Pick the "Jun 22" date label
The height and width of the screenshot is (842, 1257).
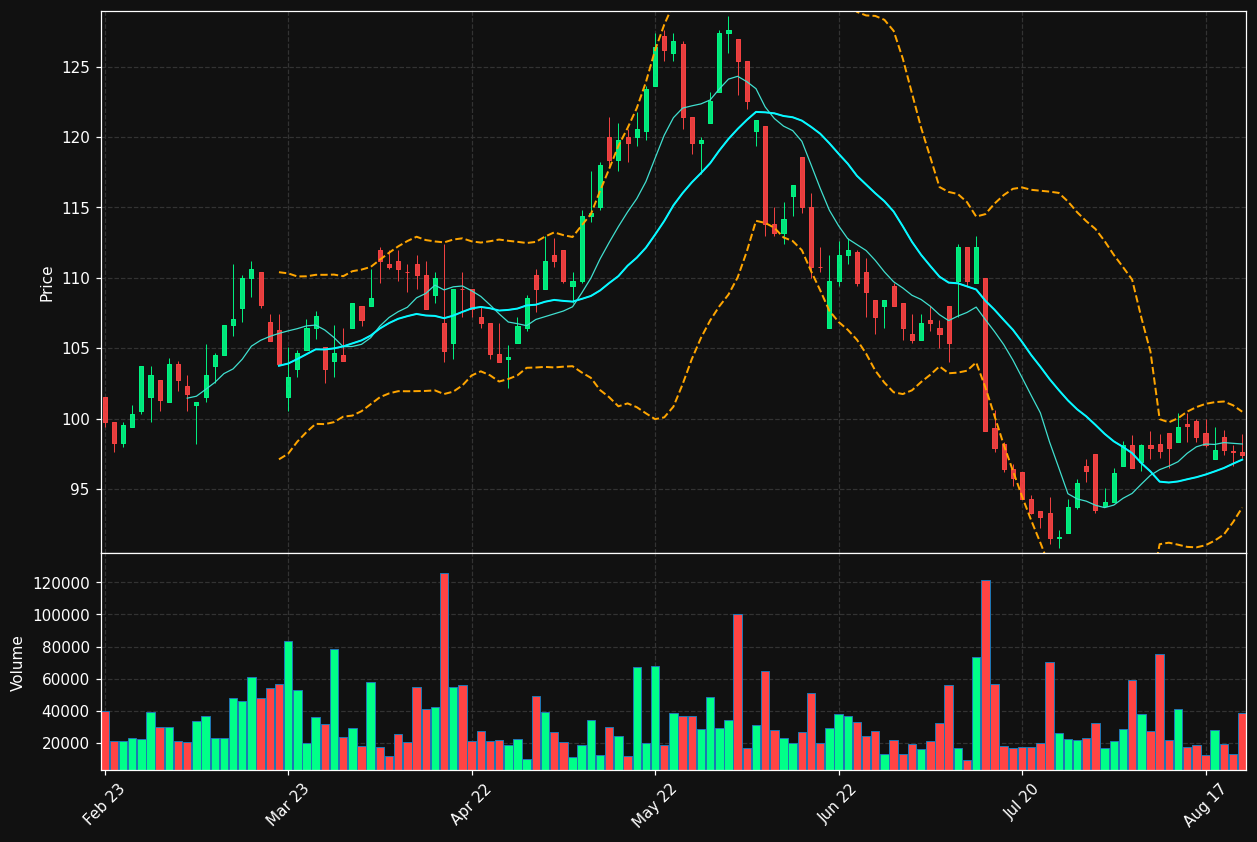(x=838, y=805)
